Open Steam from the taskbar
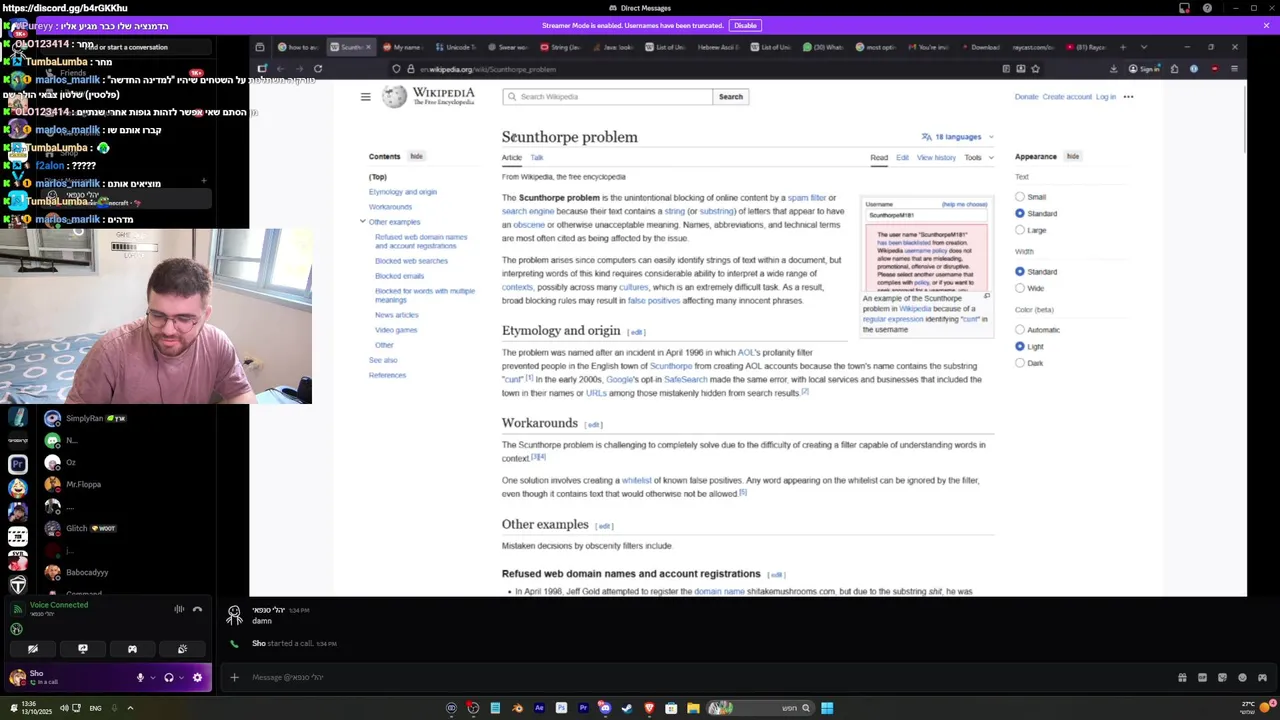Screen dimensions: 1280x720 coord(627,708)
